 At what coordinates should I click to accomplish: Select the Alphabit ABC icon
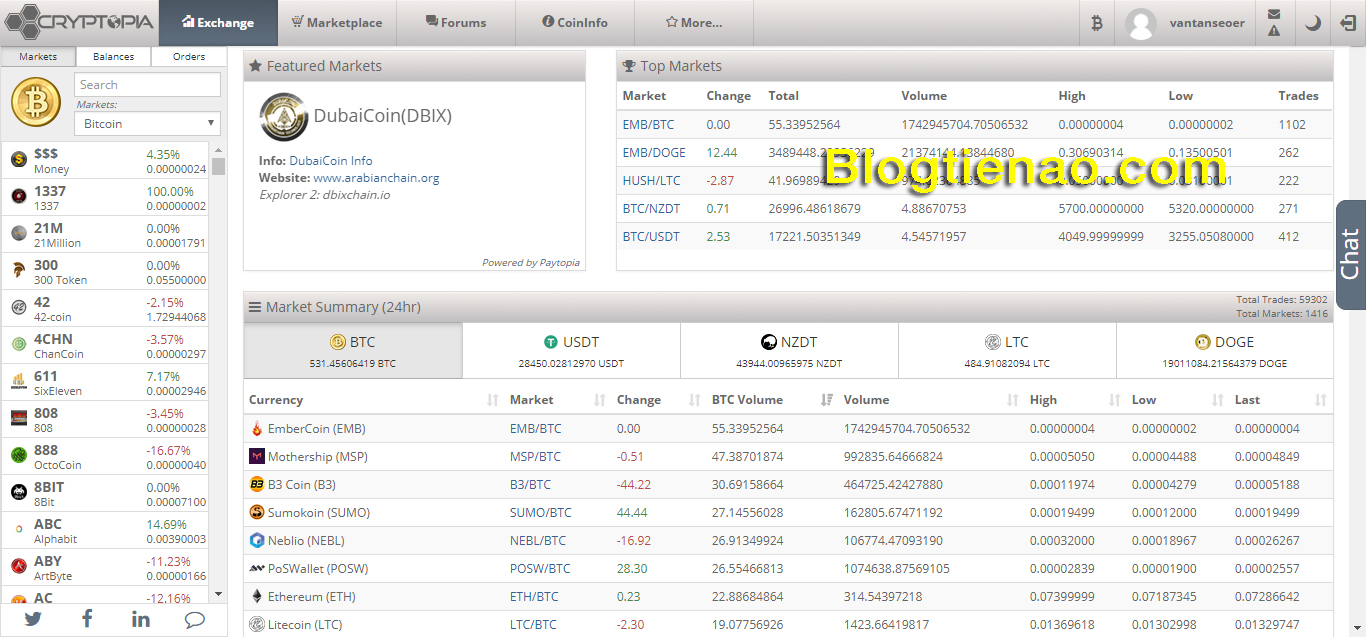tap(19, 530)
